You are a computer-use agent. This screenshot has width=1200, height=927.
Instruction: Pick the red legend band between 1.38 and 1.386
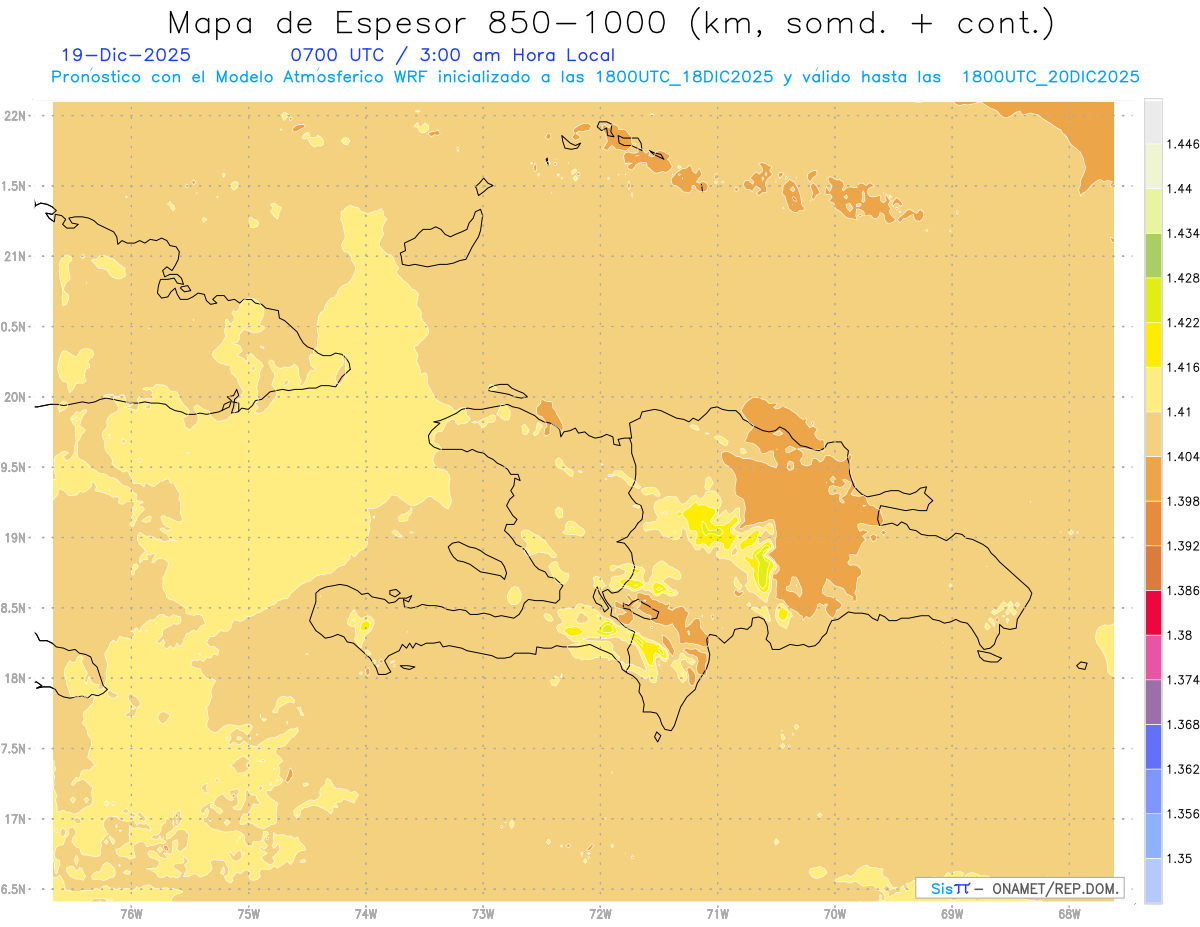point(1153,612)
